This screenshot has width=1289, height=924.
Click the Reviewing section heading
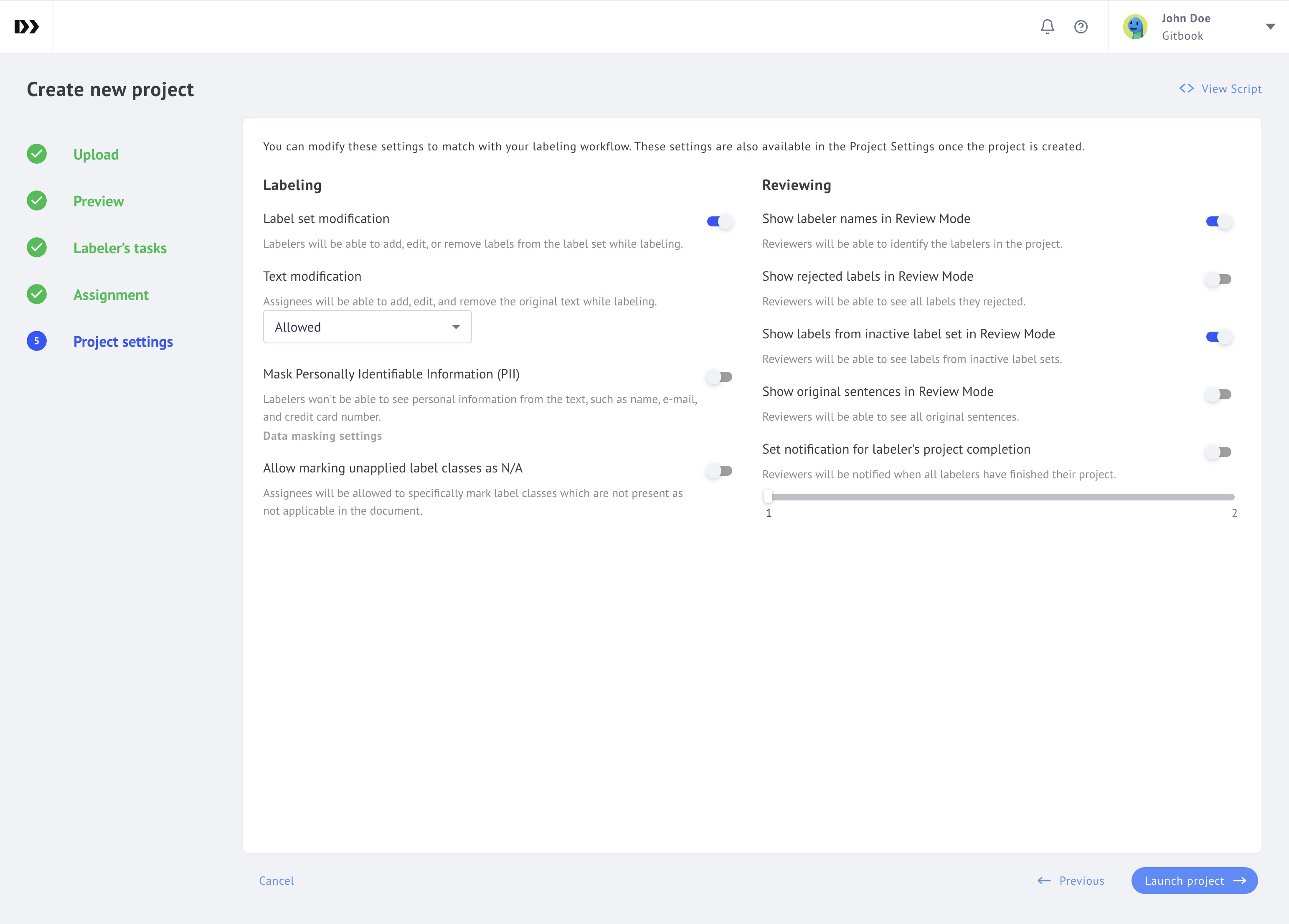pos(796,185)
